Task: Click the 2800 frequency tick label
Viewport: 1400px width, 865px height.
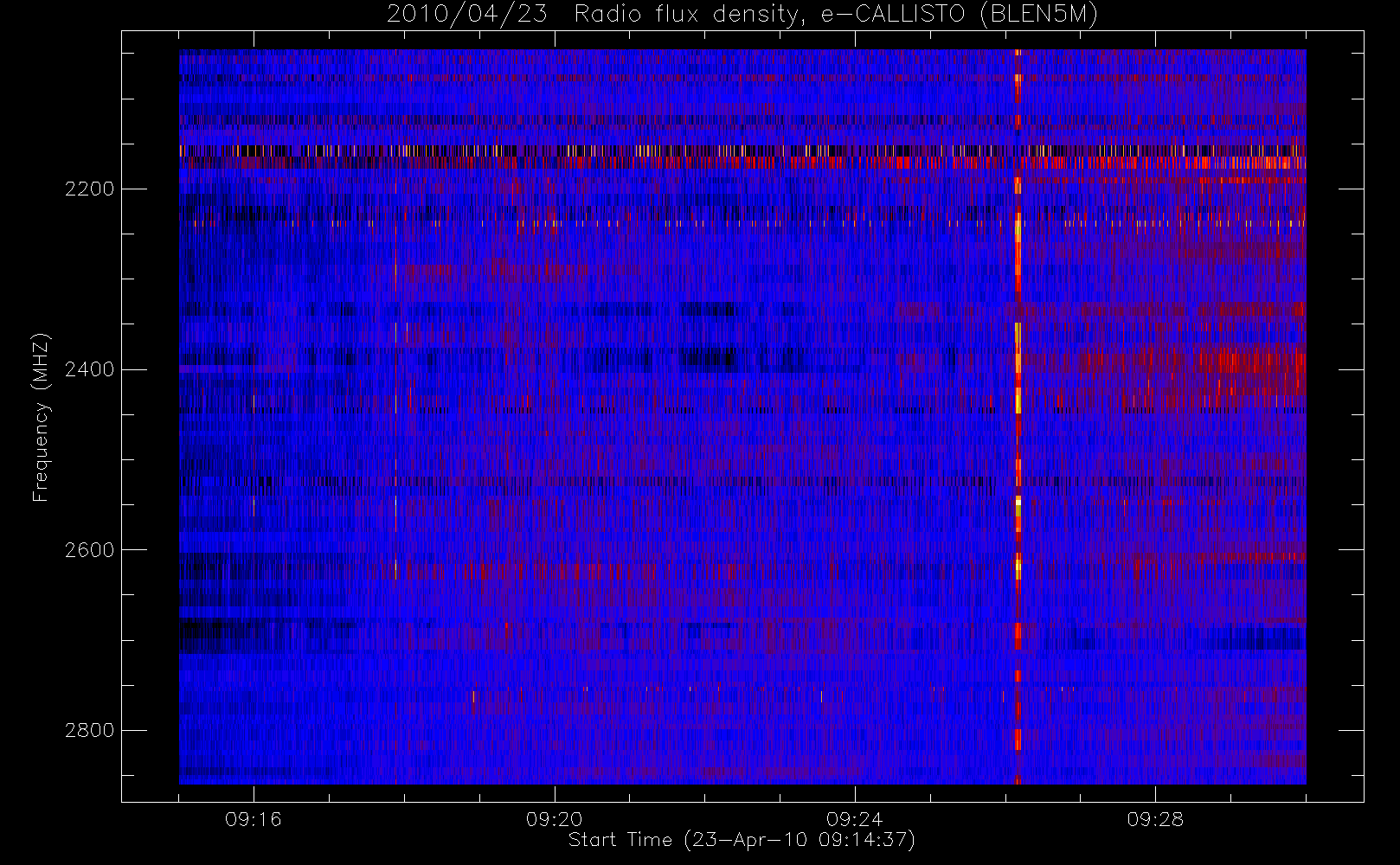Action: point(89,731)
